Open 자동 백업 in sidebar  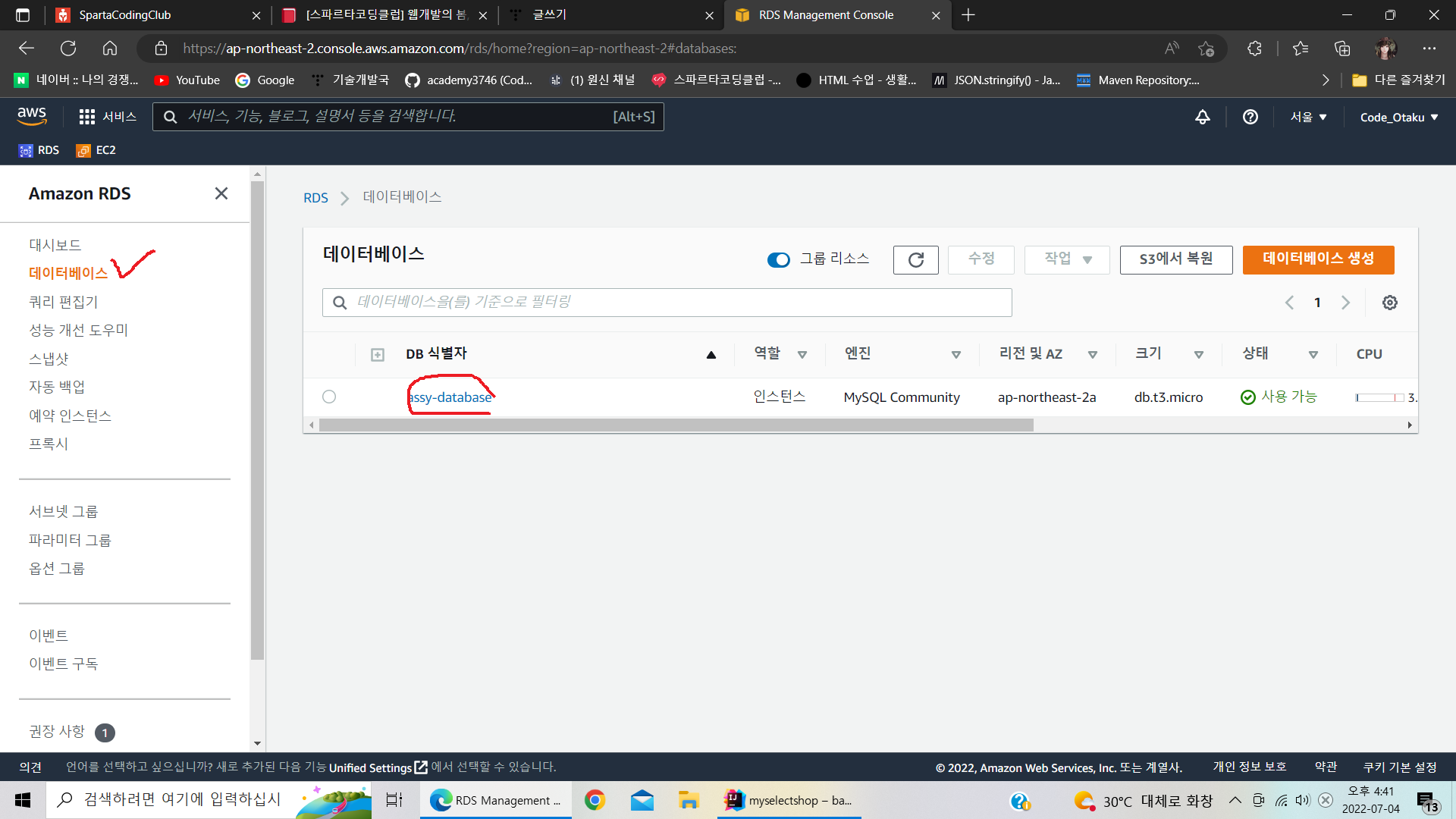(57, 387)
